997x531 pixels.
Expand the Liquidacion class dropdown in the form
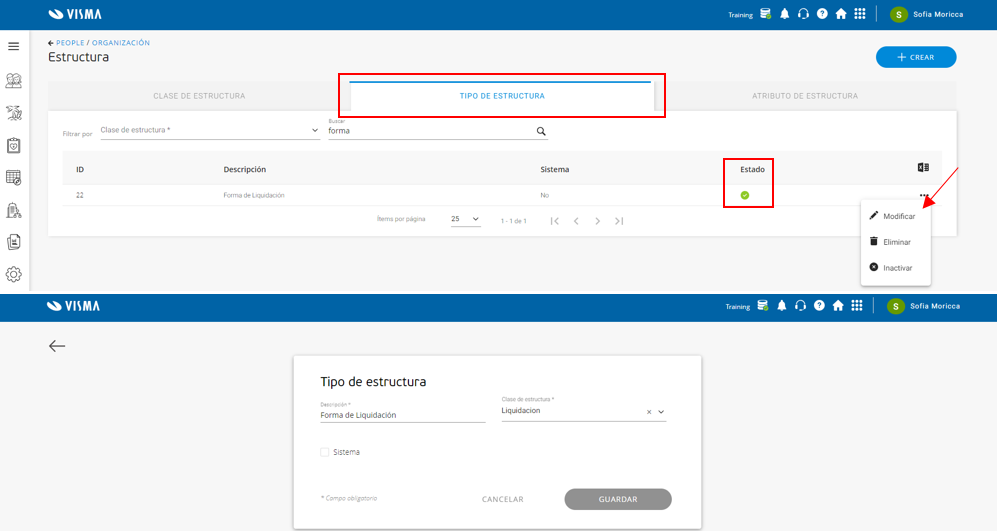[661, 412]
